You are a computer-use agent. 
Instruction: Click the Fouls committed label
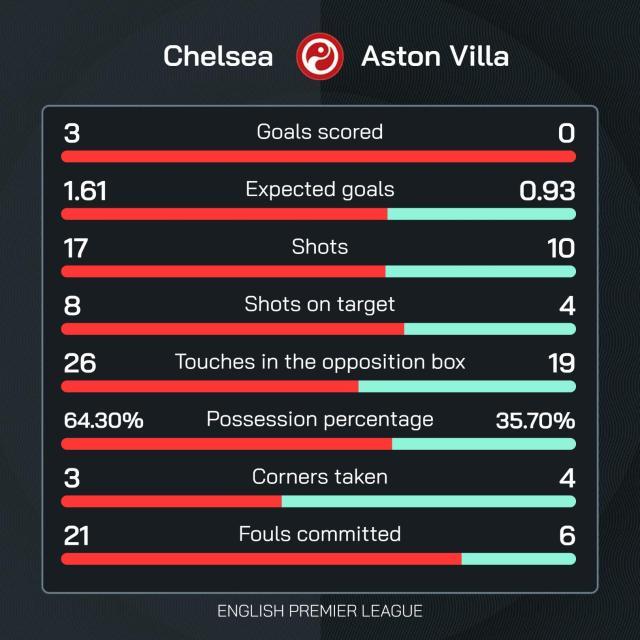(x=319, y=534)
